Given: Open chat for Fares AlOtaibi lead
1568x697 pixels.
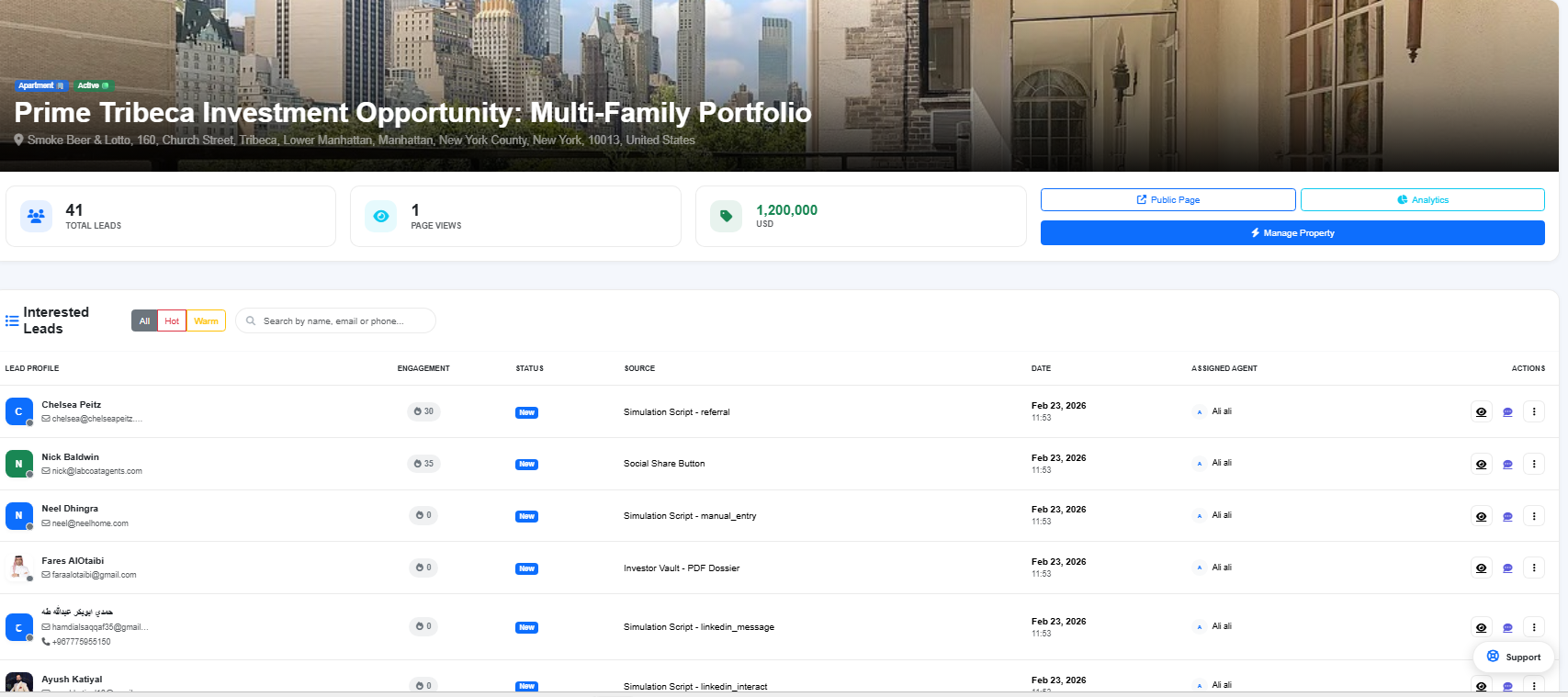Looking at the screenshot, I should click(1507, 568).
